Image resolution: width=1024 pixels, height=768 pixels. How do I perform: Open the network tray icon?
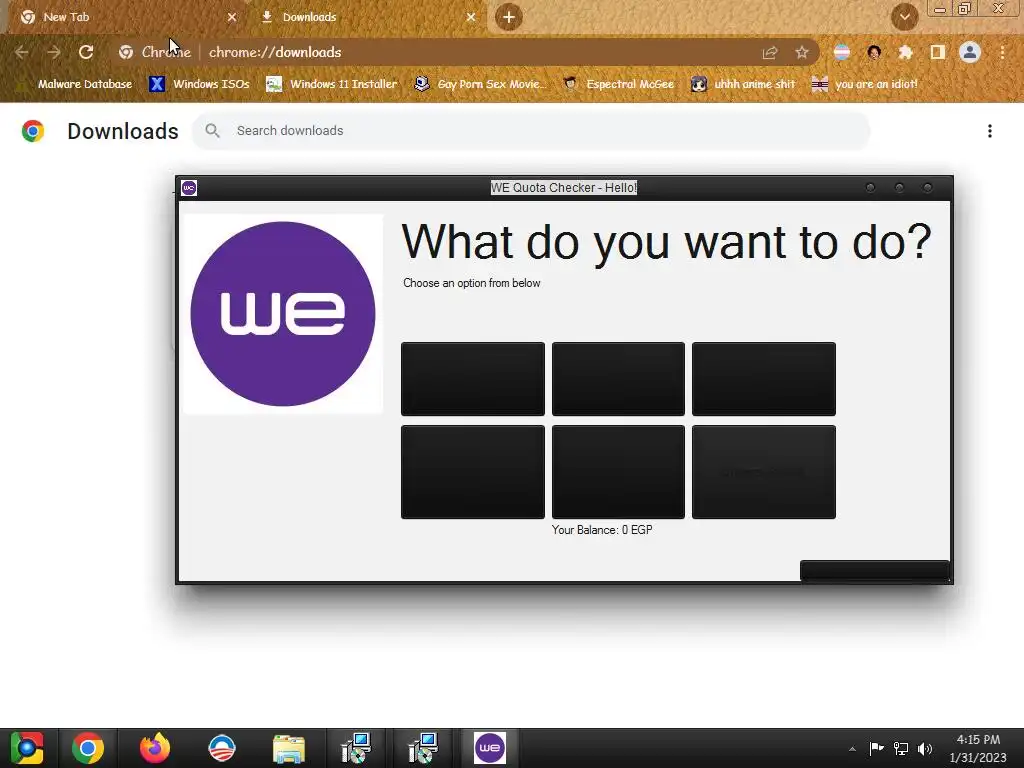[901, 748]
